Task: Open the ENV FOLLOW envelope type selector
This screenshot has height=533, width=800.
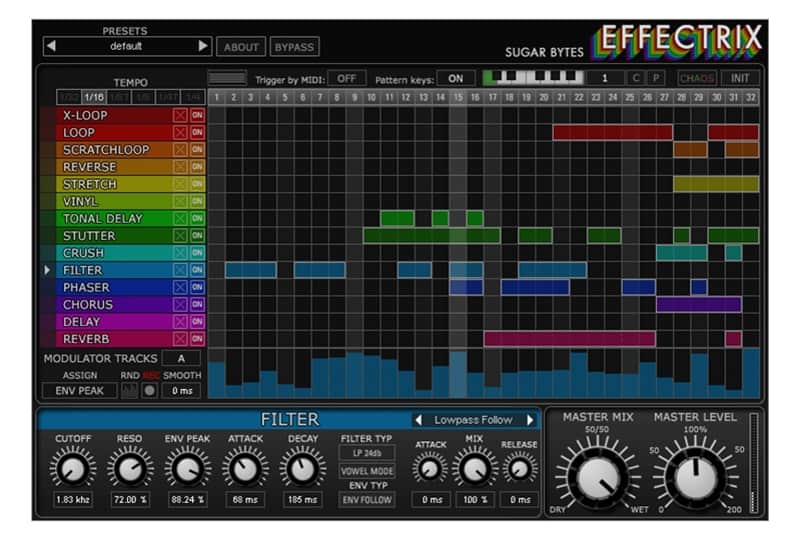Action: [x=367, y=500]
